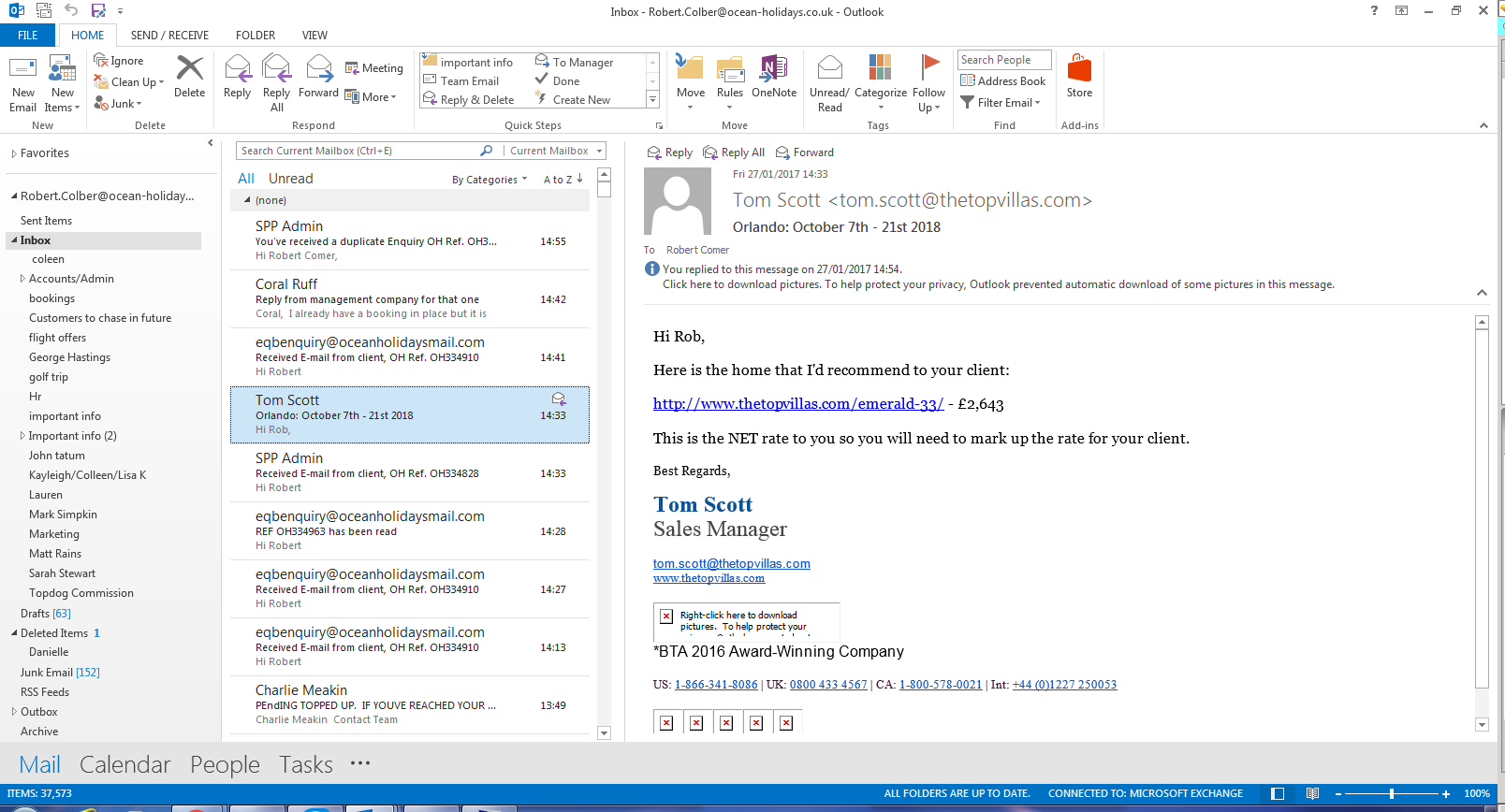Screen dimensions: 1505x812
Task: Click the zoom slider handle in status bar
Action: click(x=1392, y=793)
